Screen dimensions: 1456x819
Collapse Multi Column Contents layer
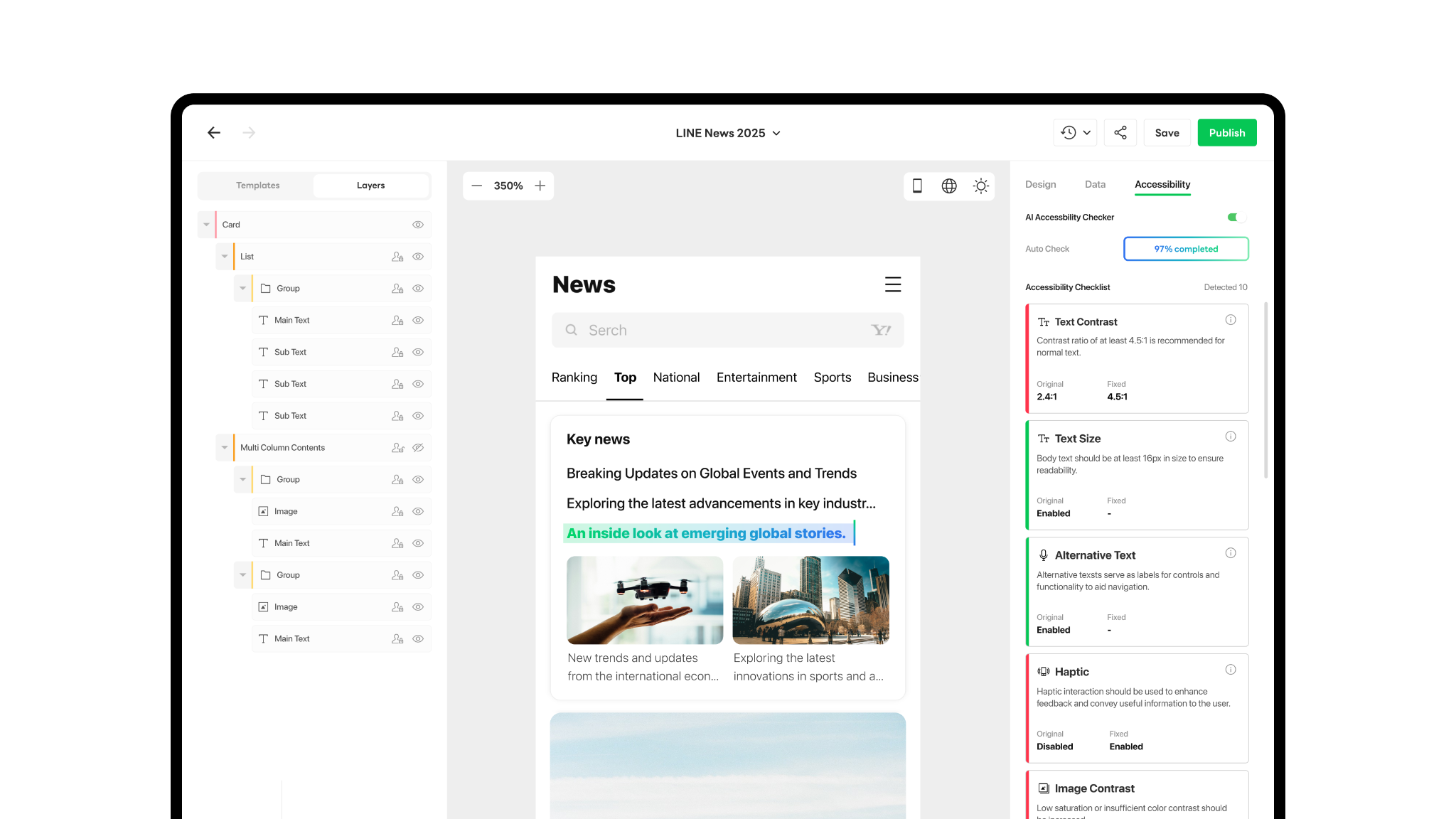pyautogui.click(x=225, y=448)
